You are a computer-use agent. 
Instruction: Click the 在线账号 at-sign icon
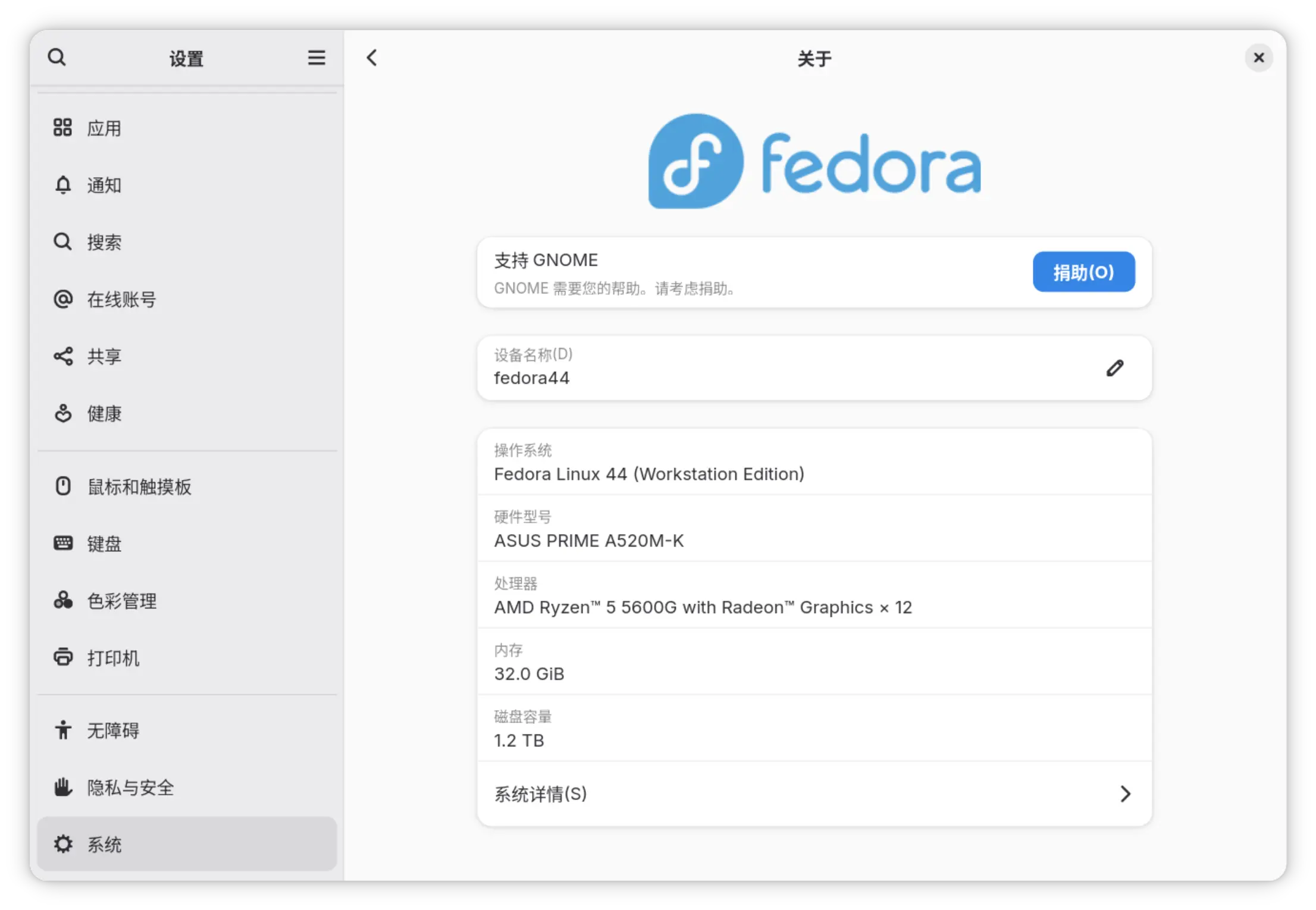[x=62, y=299]
